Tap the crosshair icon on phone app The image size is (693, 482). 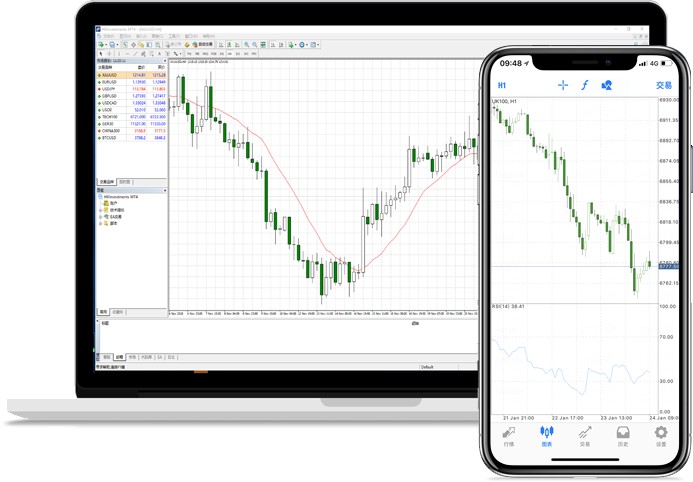pyautogui.click(x=563, y=85)
